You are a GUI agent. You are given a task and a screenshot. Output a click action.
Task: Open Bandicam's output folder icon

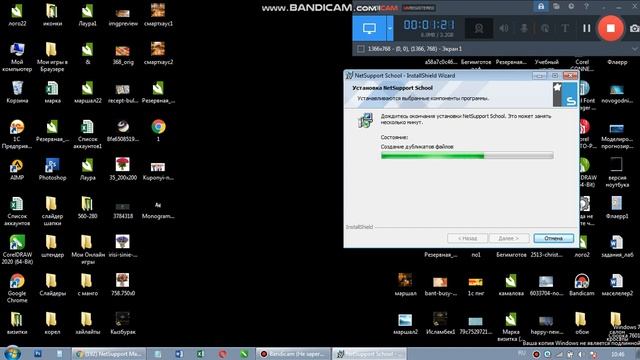coord(556,6)
